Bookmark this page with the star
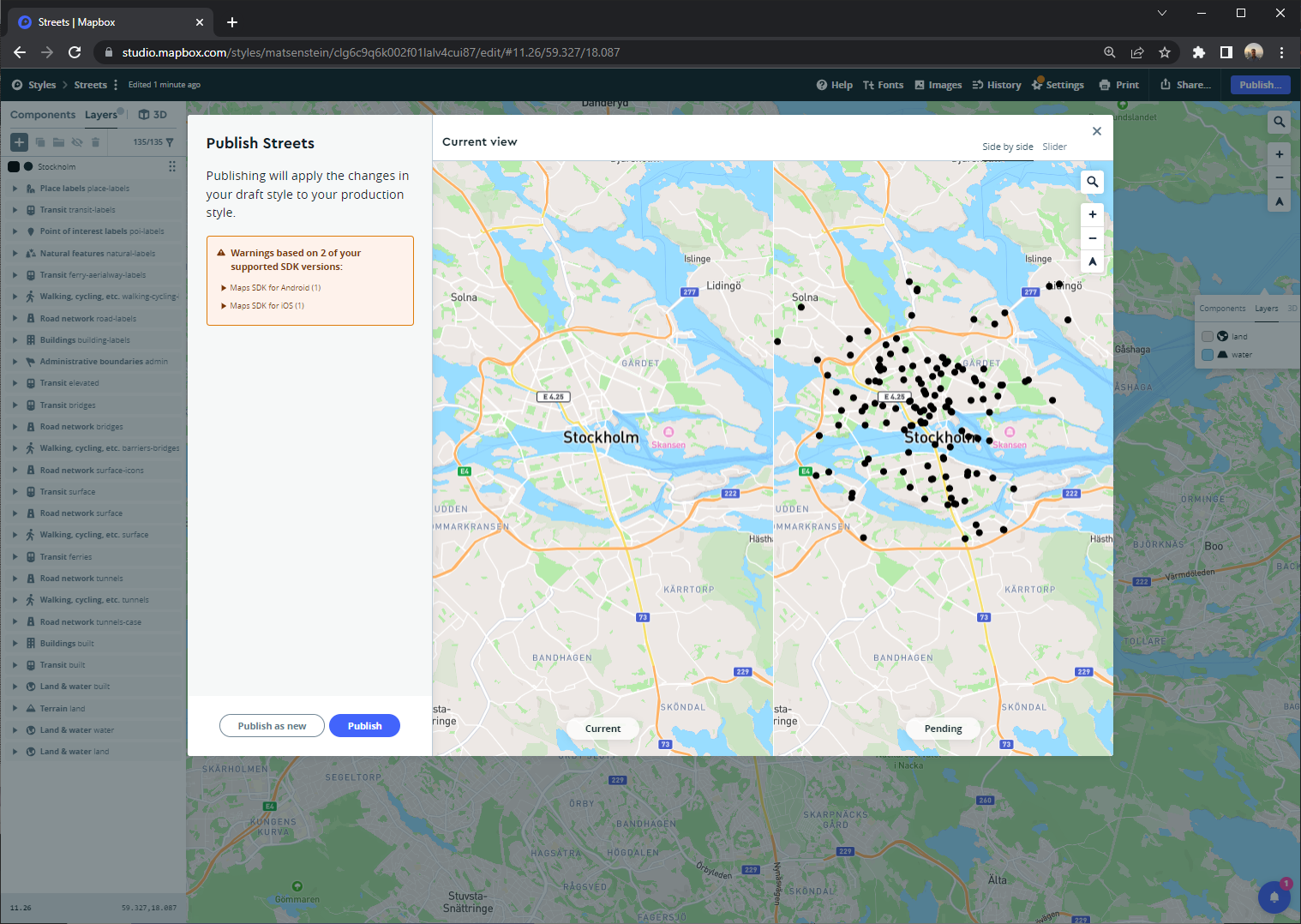The width and height of the screenshot is (1301, 924). pos(1164,52)
